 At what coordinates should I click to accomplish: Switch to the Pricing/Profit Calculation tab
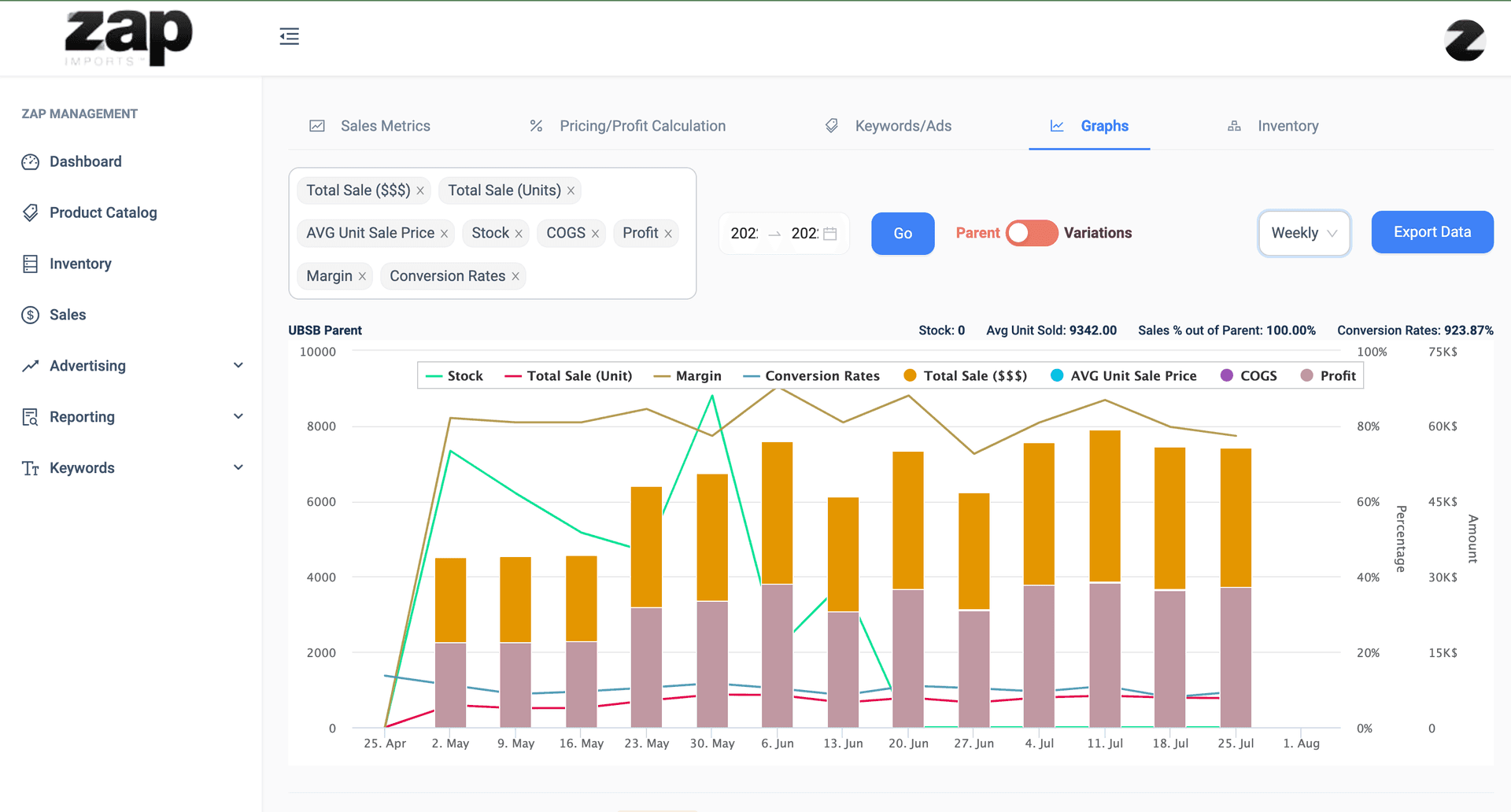[x=641, y=126]
